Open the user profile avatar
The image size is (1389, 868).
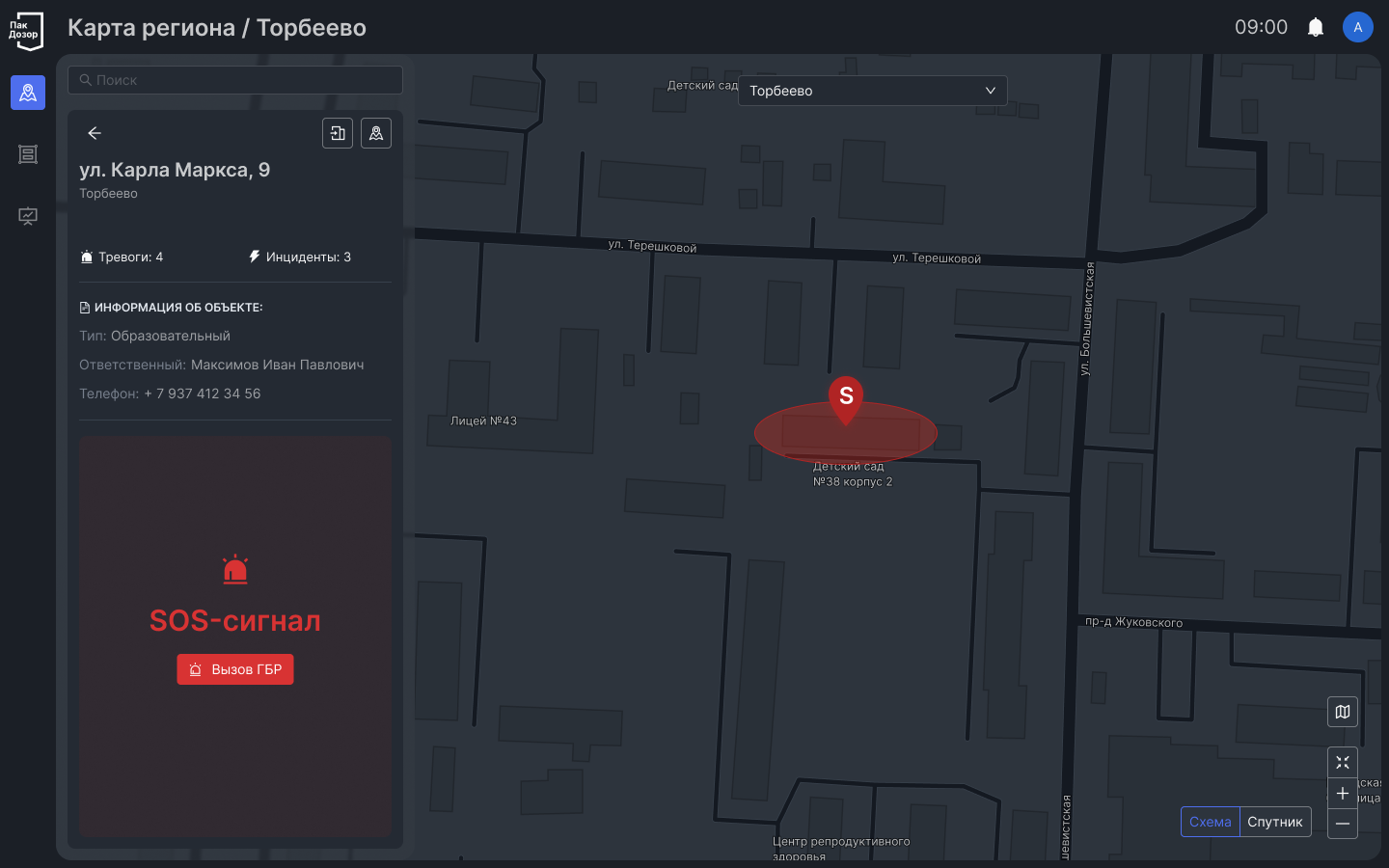(x=1357, y=27)
